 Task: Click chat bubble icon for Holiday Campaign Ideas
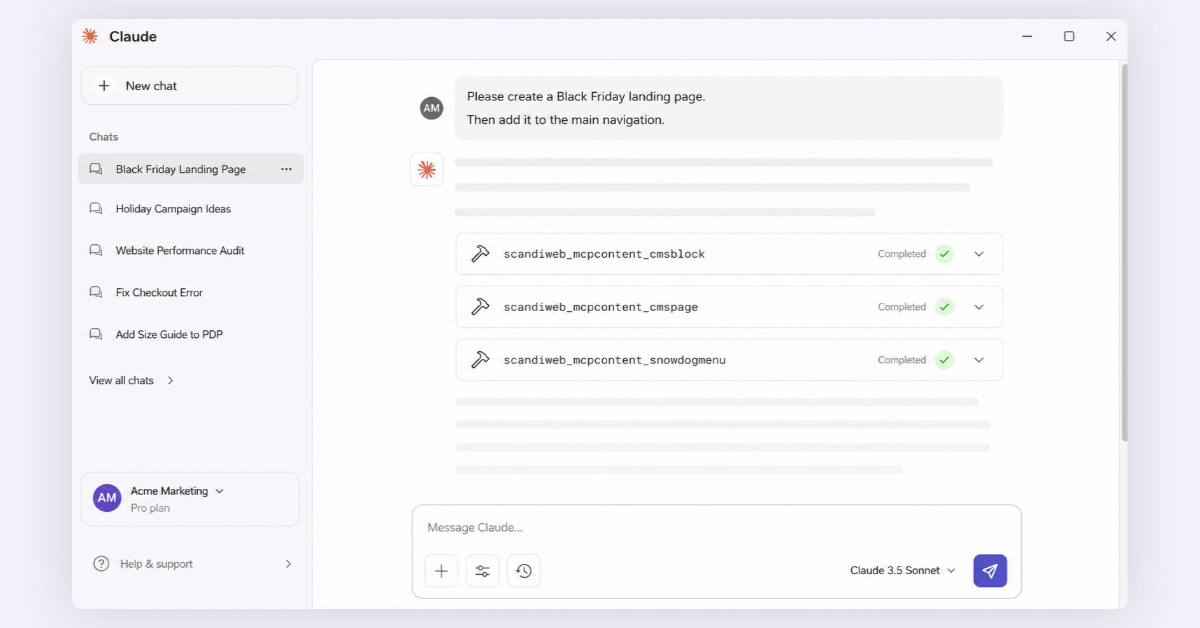(96, 209)
